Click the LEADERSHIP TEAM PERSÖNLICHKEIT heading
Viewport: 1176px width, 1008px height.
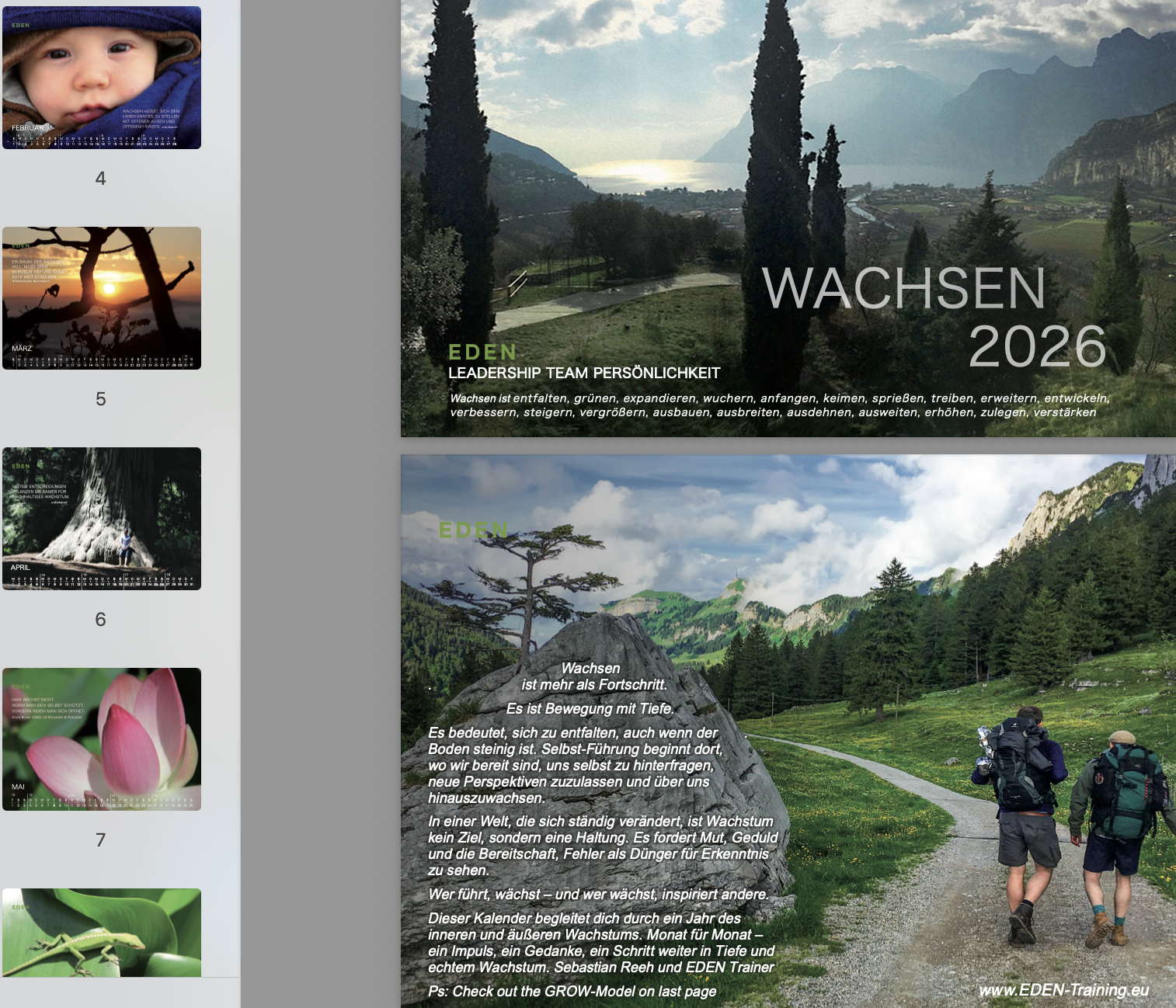(x=584, y=374)
